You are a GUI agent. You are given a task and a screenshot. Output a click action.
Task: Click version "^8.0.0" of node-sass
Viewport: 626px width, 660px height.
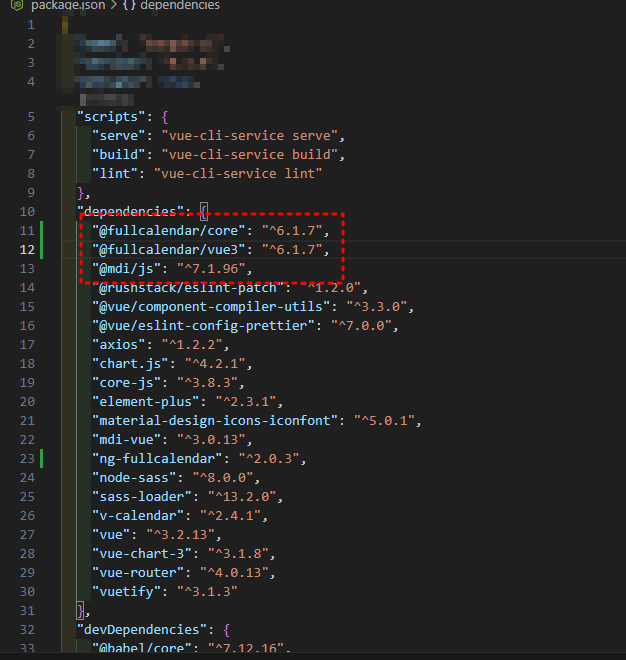(223, 477)
